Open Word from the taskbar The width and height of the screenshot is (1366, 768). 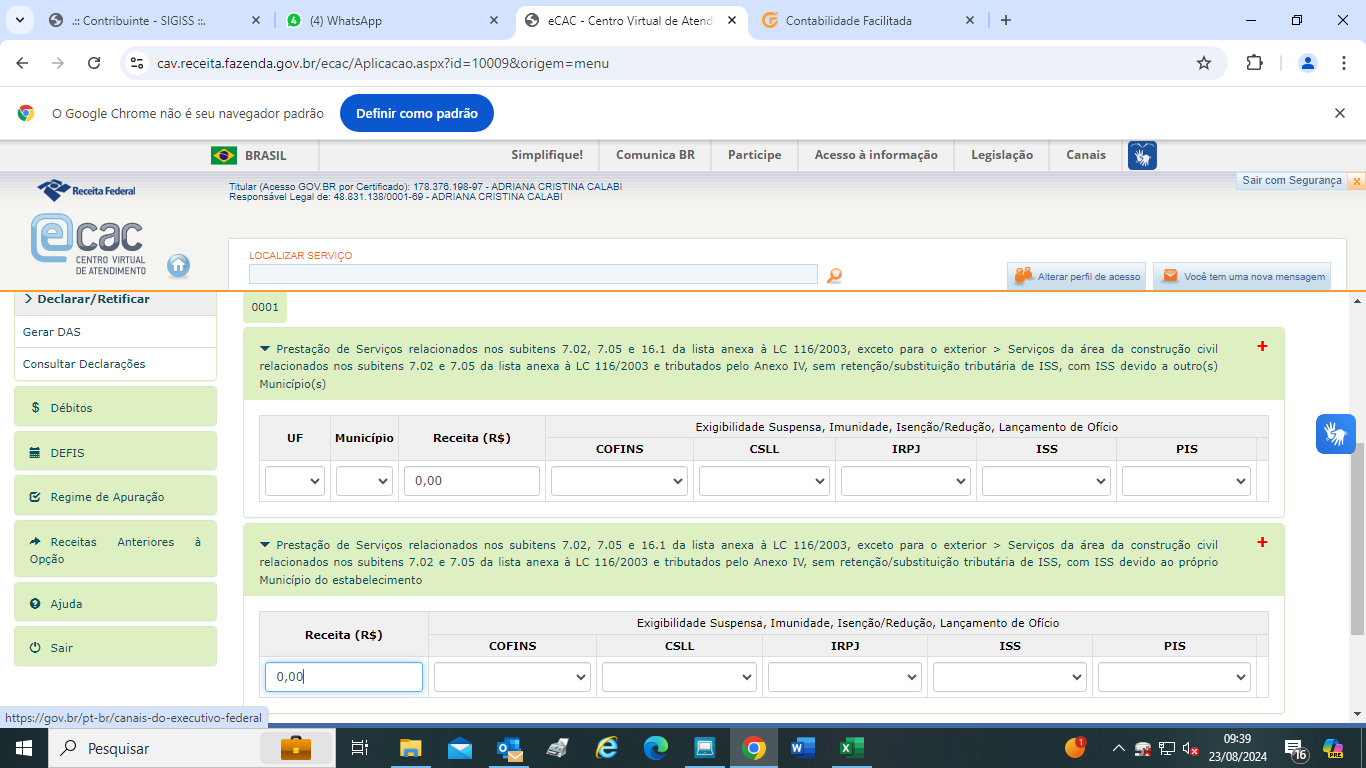pos(803,748)
